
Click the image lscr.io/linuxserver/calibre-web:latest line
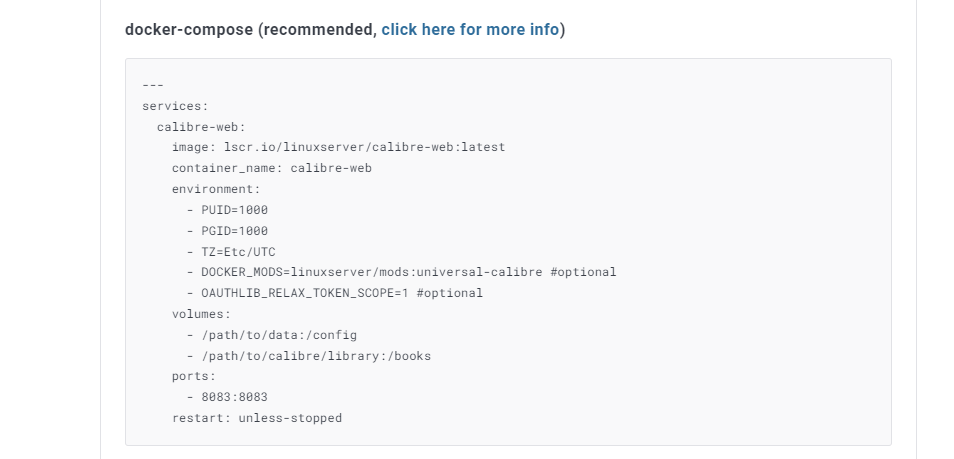click(x=338, y=147)
